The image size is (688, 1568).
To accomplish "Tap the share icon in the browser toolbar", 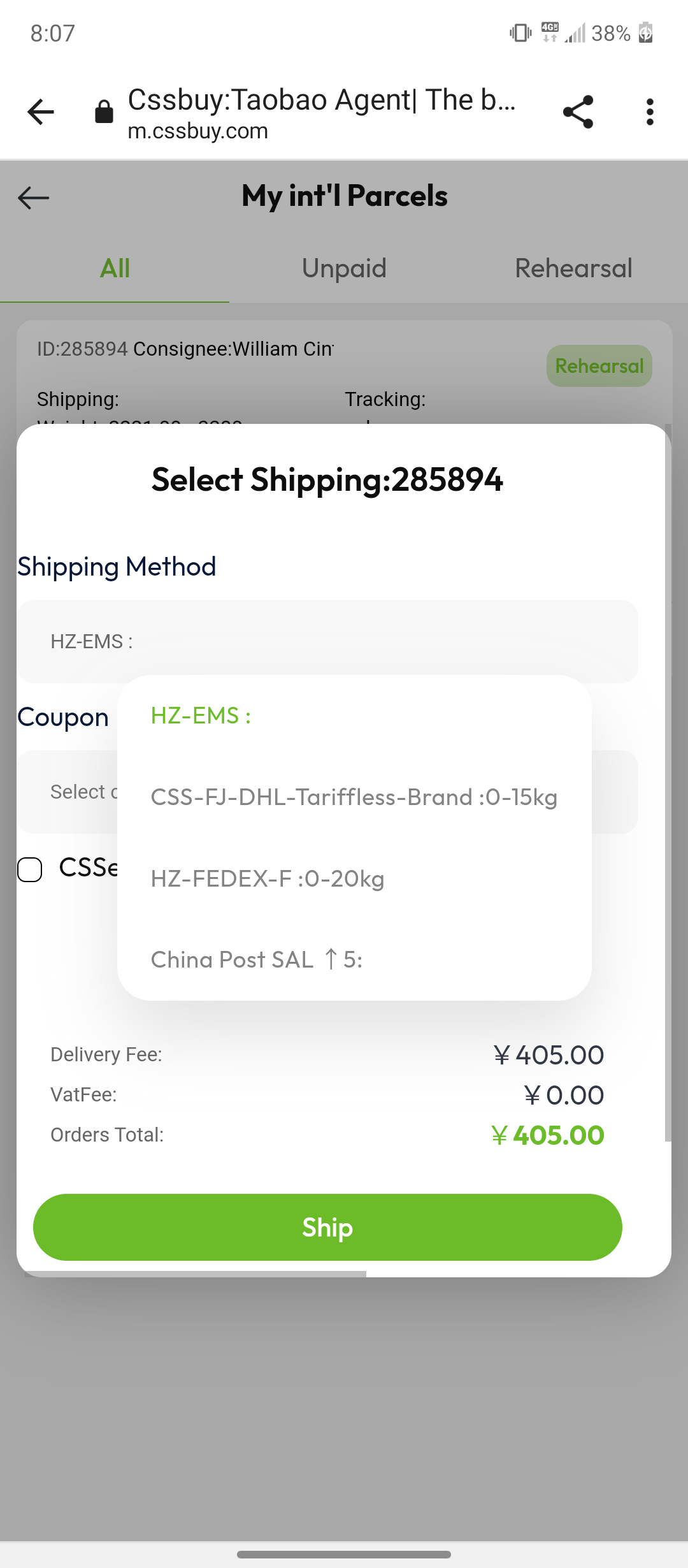I will 577,112.
